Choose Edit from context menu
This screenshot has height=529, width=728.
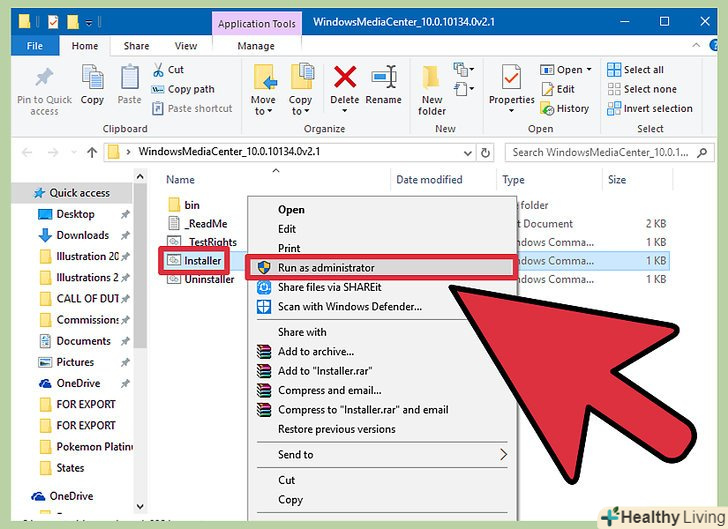pos(287,229)
